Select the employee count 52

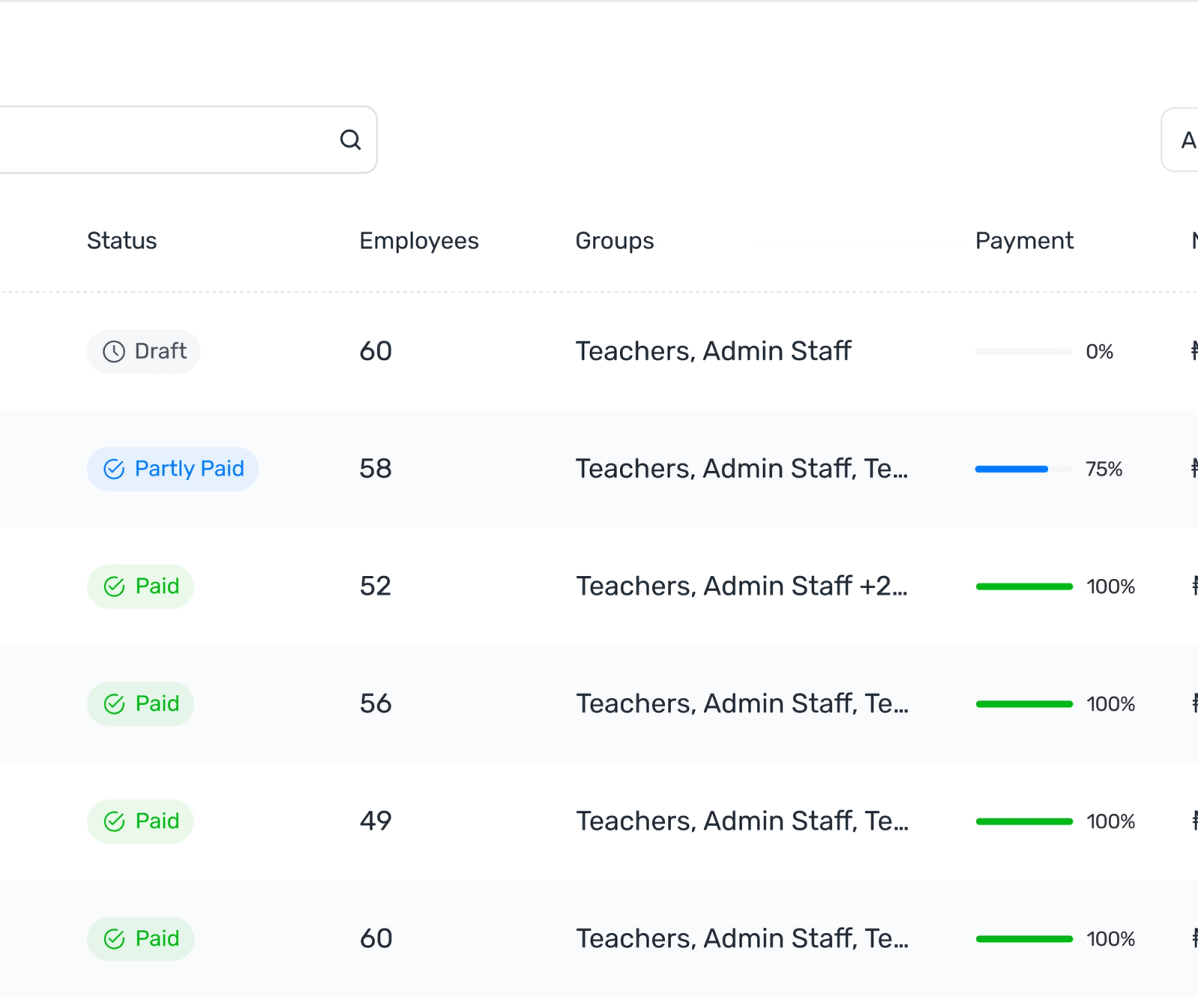(376, 586)
